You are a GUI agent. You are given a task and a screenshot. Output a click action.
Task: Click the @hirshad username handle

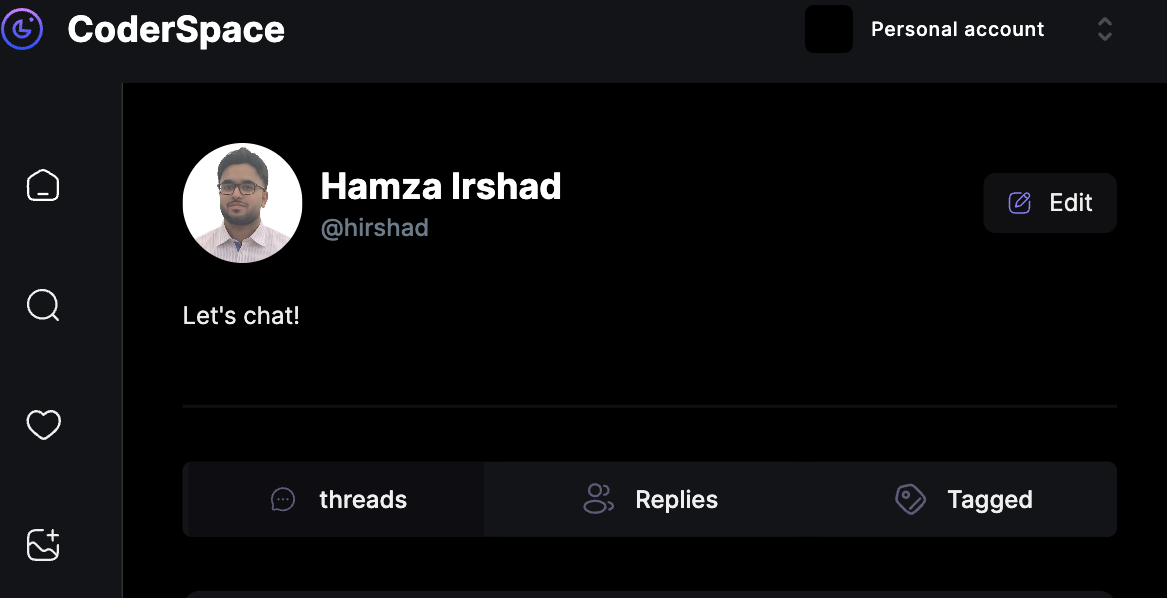374,228
